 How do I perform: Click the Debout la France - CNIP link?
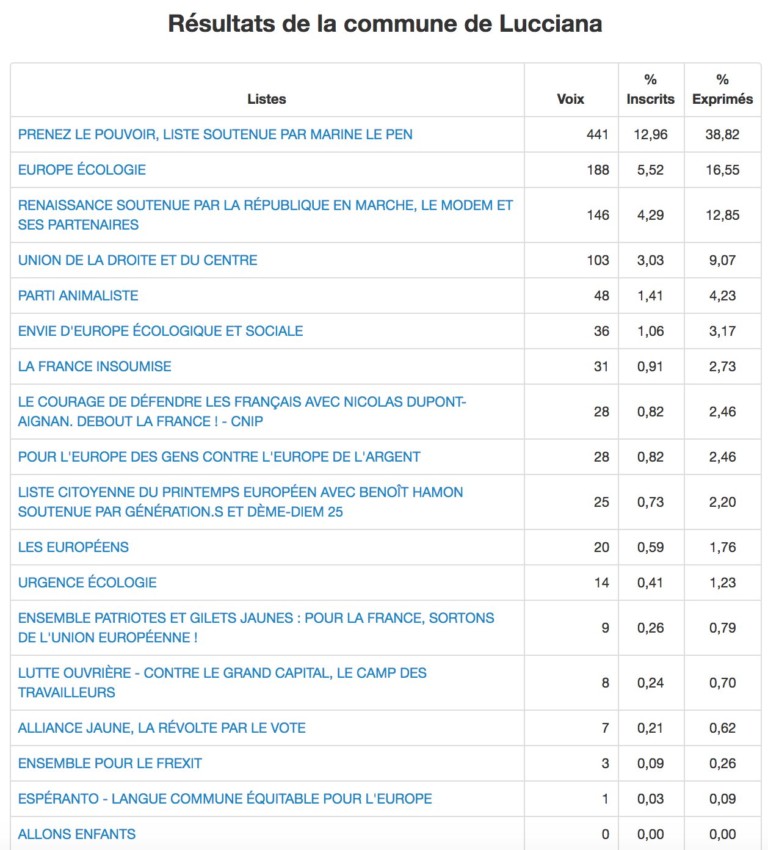coord(242,411)
